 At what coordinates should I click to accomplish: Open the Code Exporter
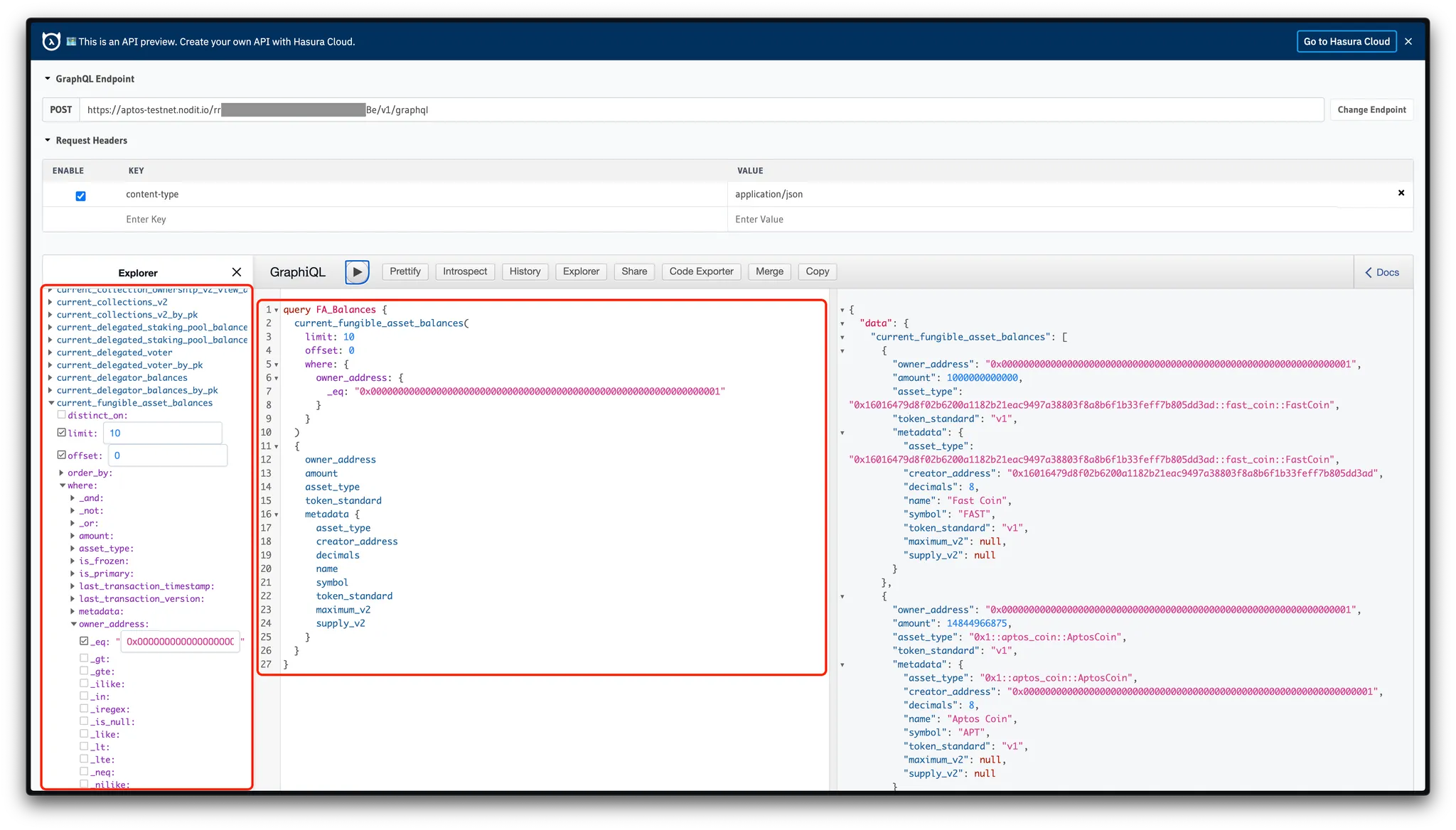(x=701, y=271)
